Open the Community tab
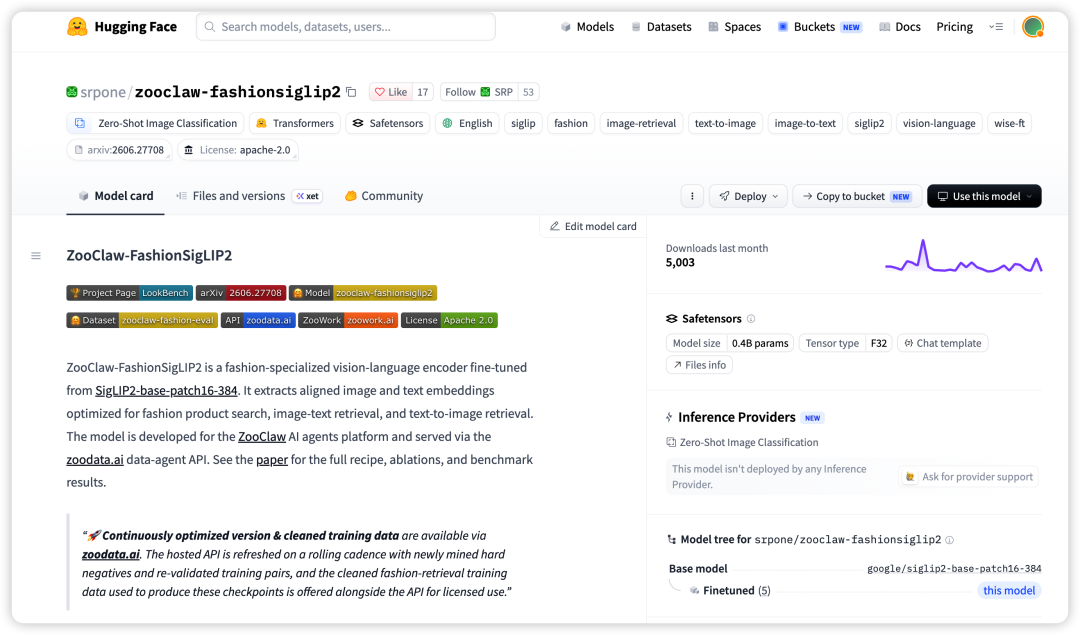 click(384, 196)
